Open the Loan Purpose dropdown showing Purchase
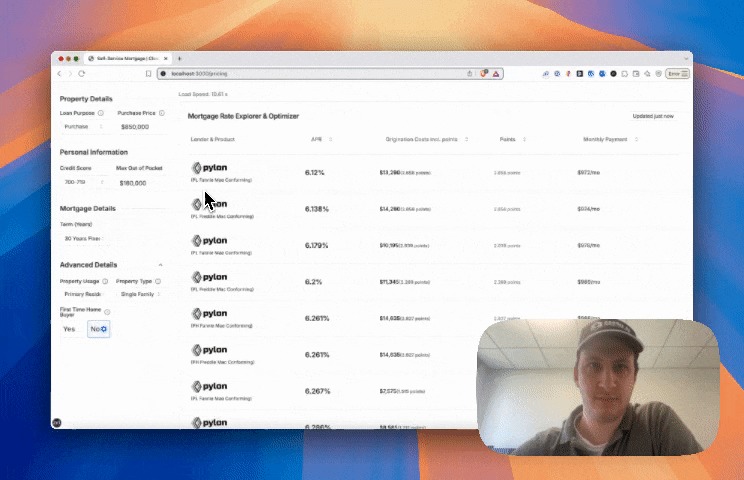 point(83,127)
